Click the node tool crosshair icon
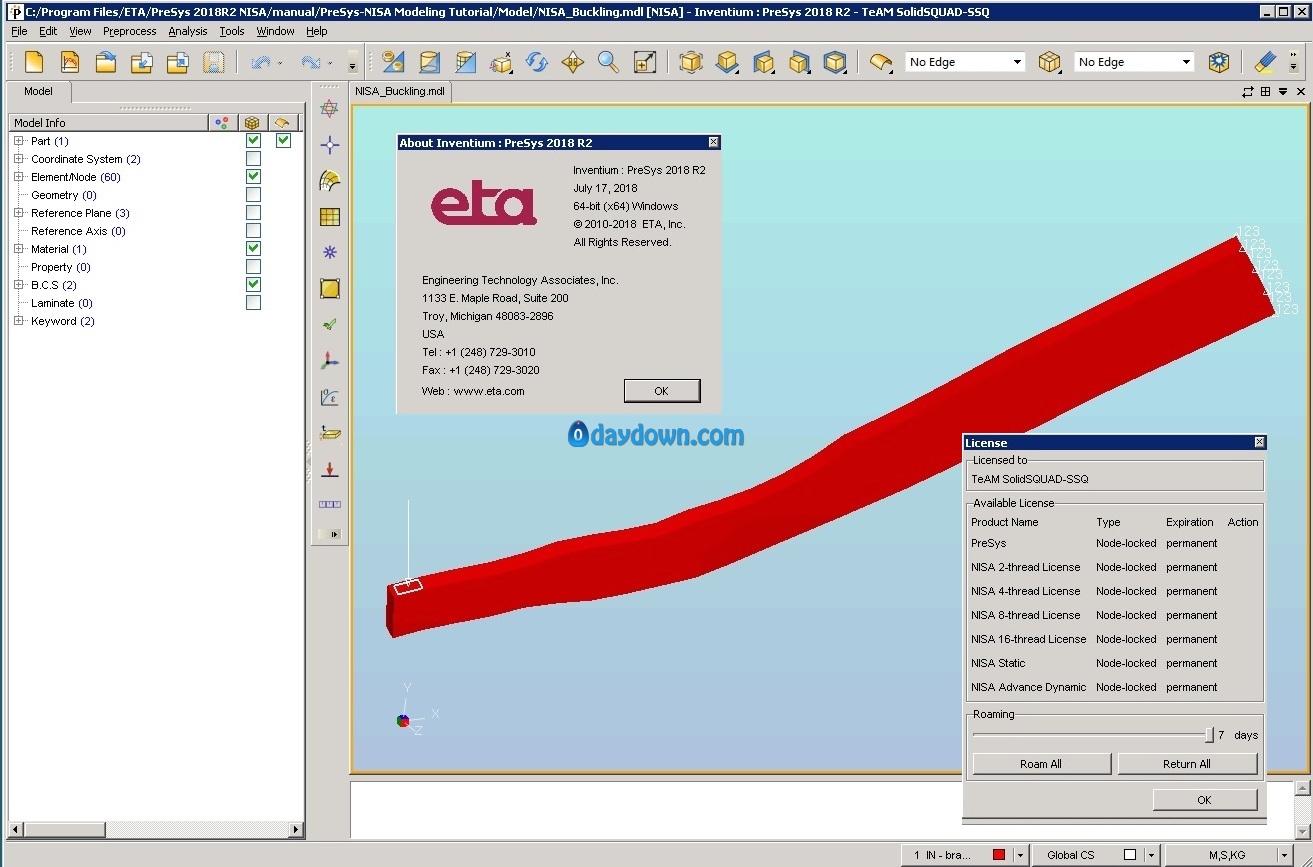Image resolution: width=1313 pixels, height=867 pixels. tap(330, 145)
